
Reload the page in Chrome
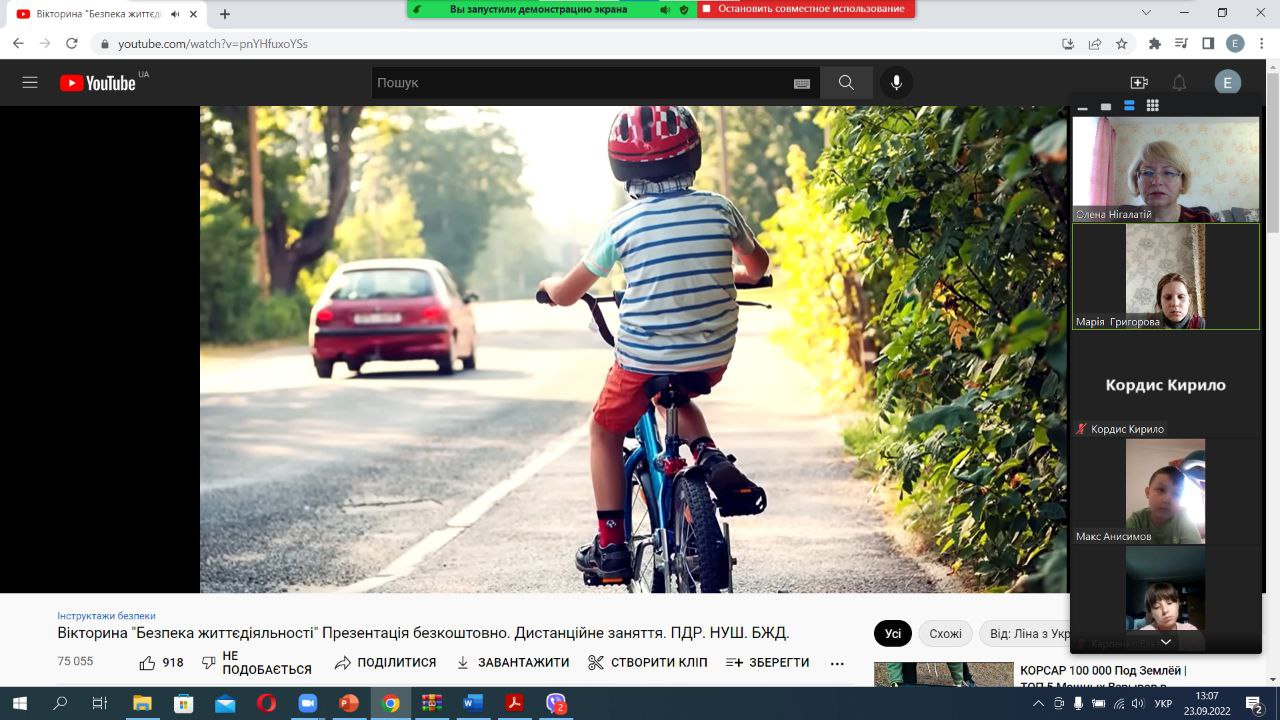pyautogui.click(x=71, y=44)
